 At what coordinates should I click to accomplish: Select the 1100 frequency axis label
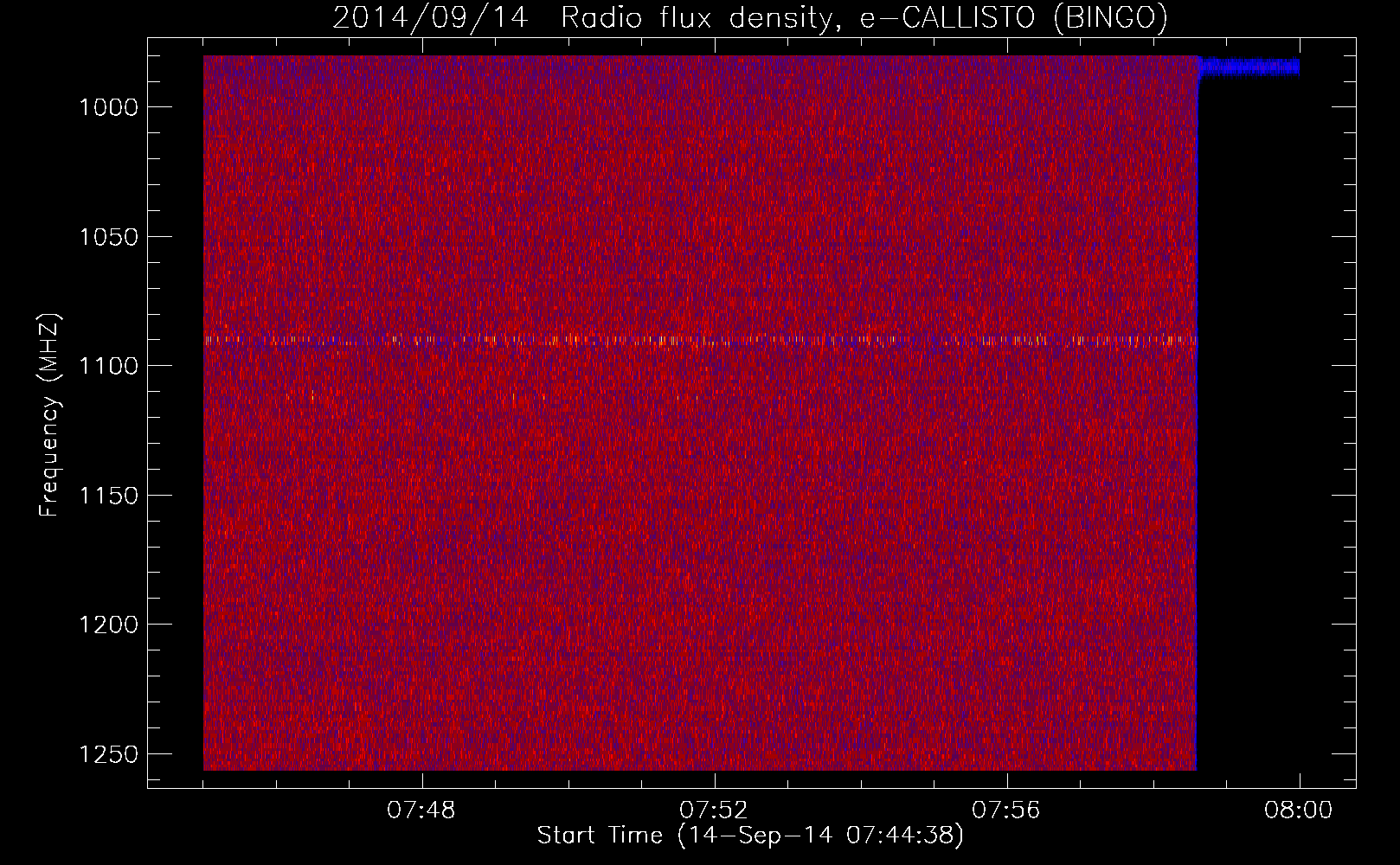[x=108, y=366]
